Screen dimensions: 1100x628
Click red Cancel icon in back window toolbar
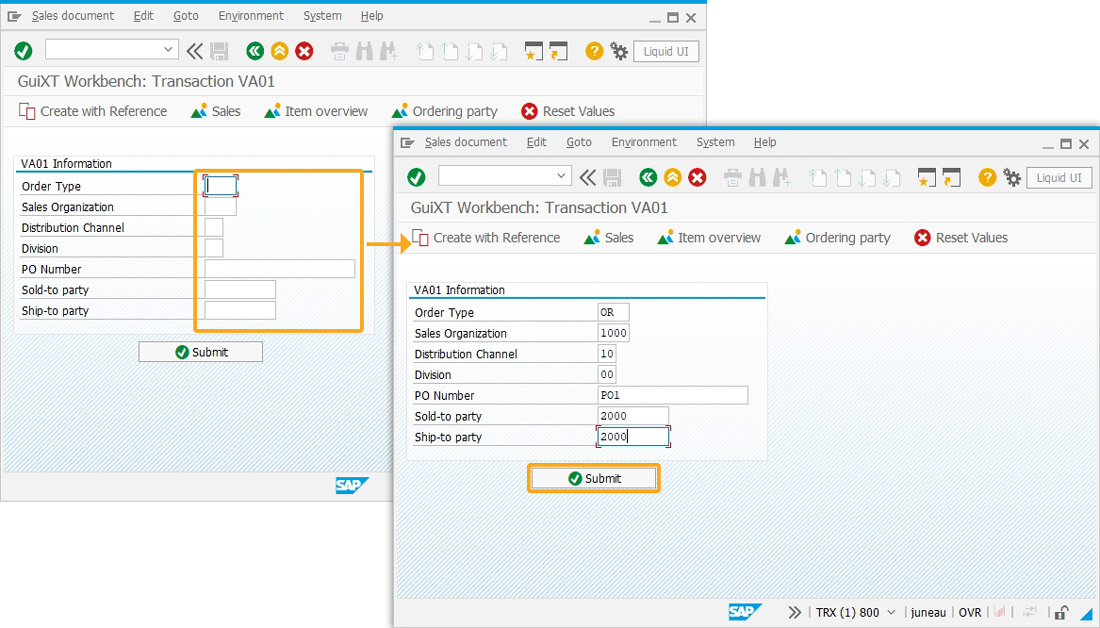(x=304, y=51)
